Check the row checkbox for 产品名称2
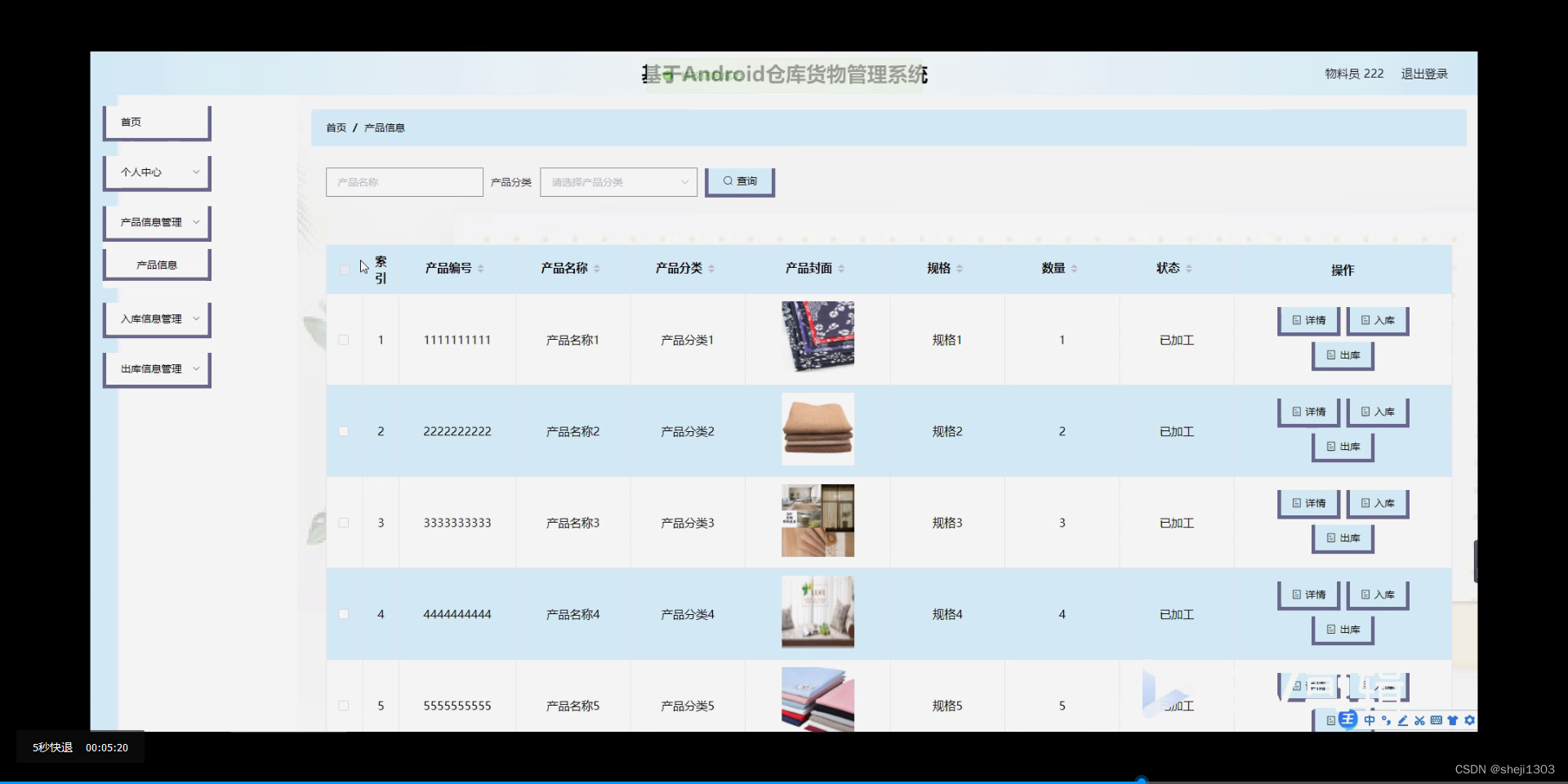Screen dimensions: 1568x784 pyautogui.click(x=344, y=431)
